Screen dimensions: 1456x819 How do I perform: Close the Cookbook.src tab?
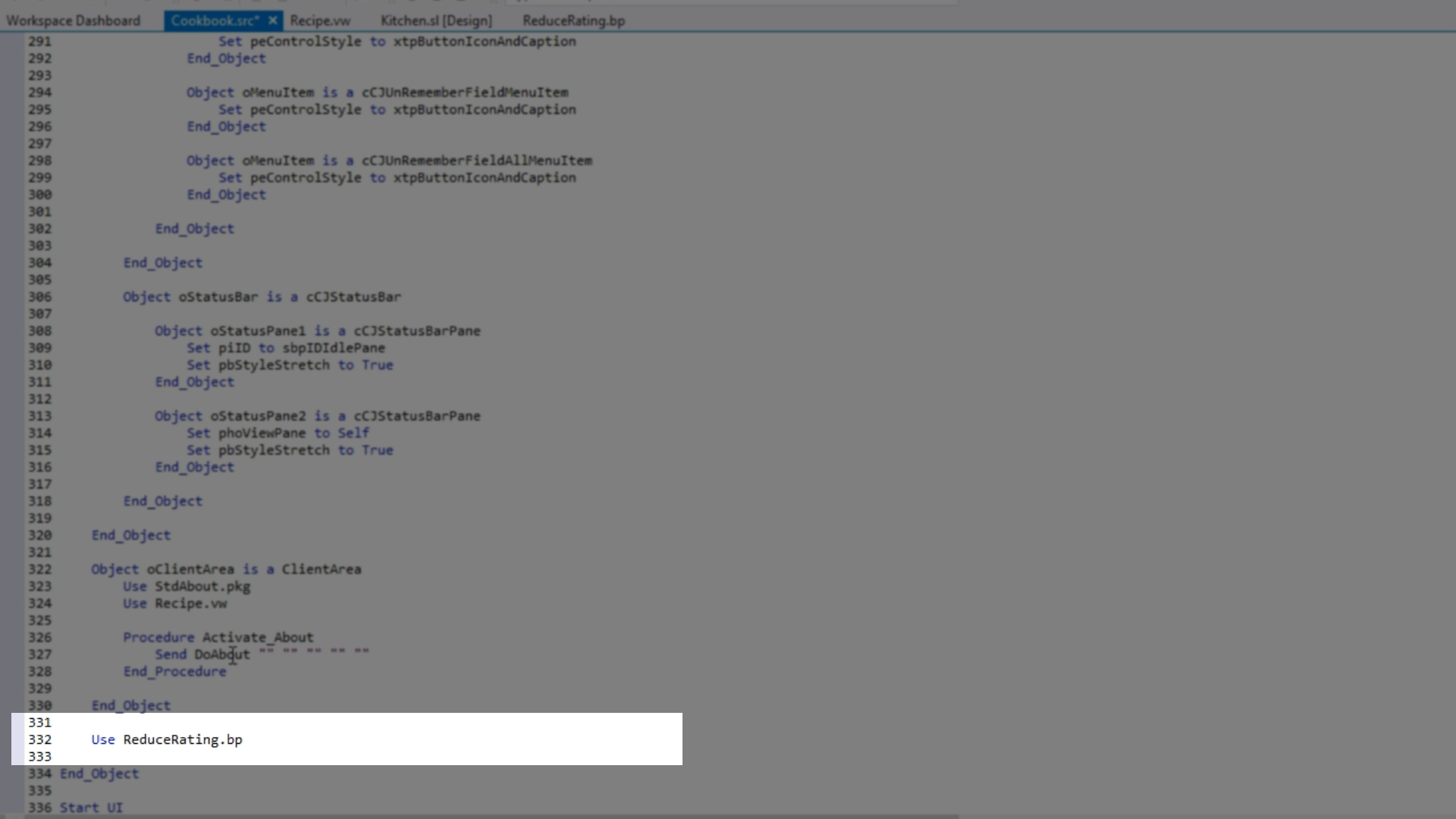point(272,20)
